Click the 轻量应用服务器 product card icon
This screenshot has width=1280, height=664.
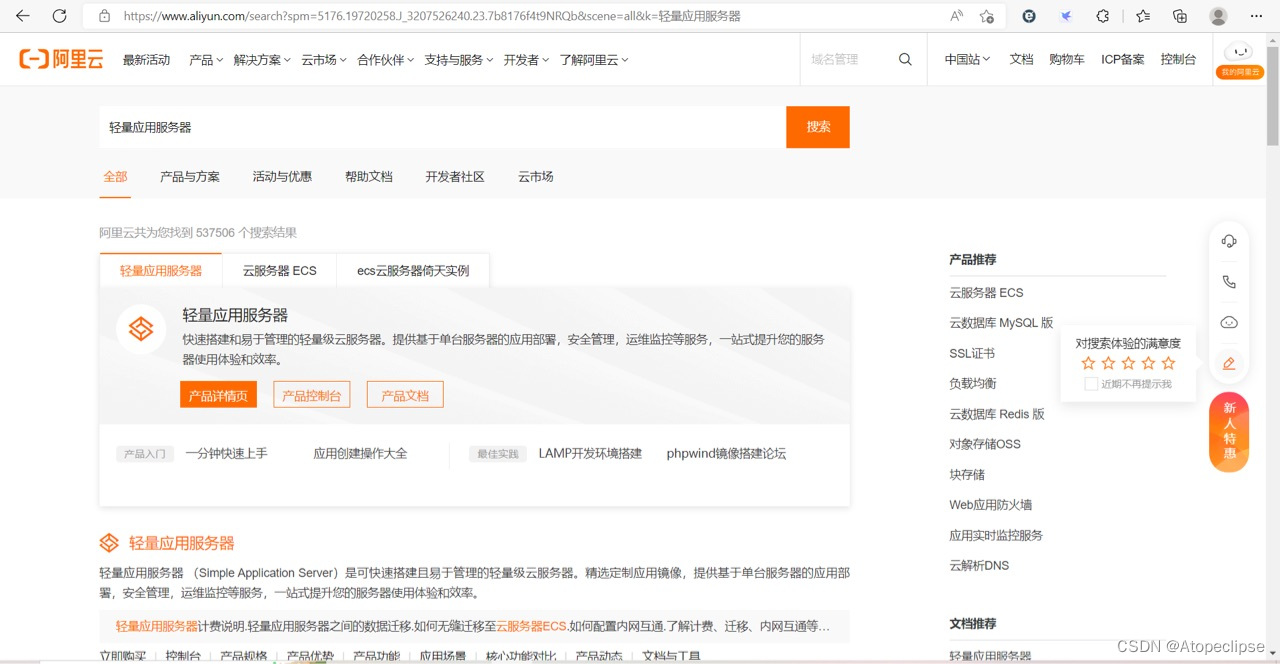tap(141, 329)
